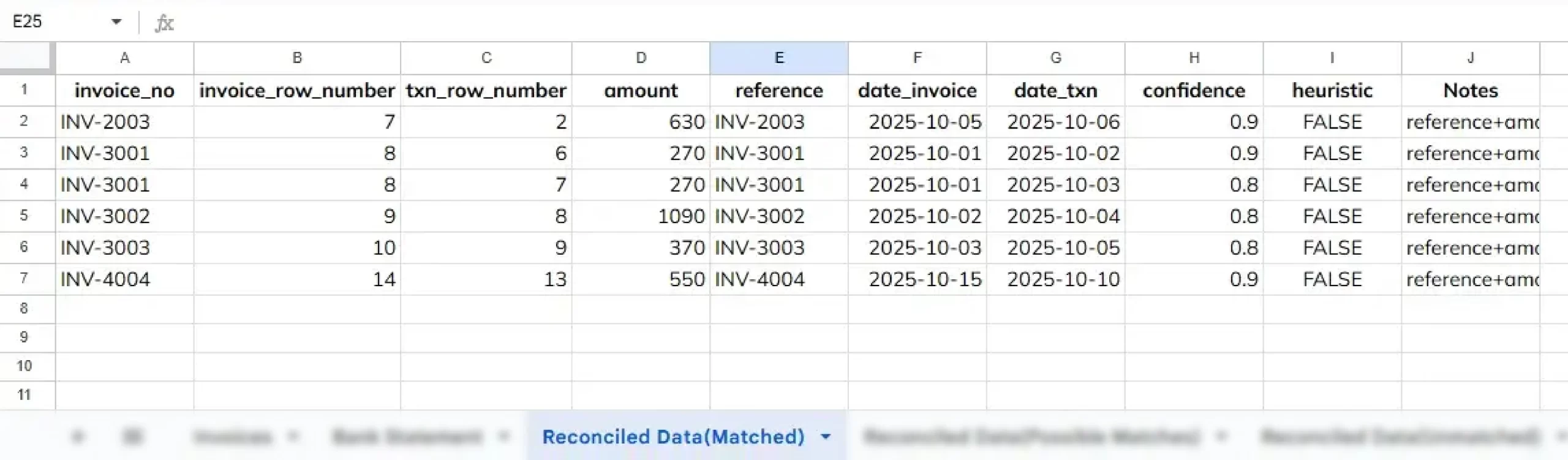Click date_txn cell 2025-10-06
Screen dimensions: 1568x460
tap(1056, 122)
